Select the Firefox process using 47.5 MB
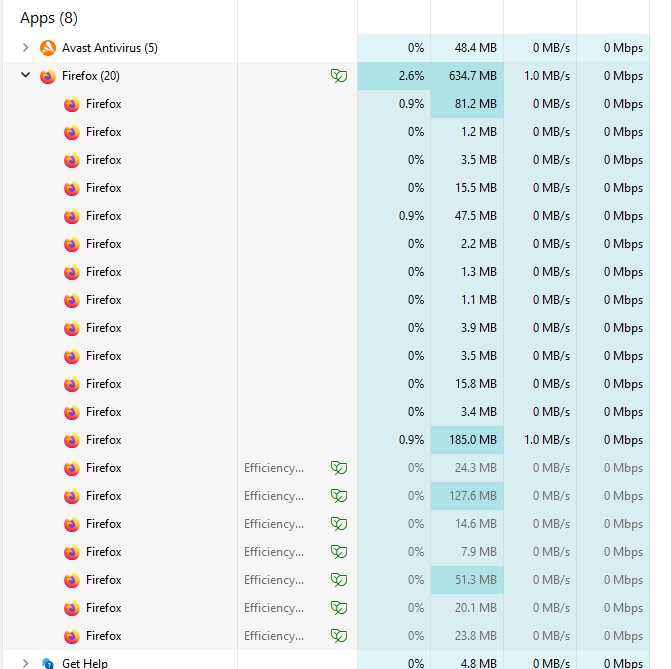The width and height of the screenshot is (671, 669). point(103,216)
